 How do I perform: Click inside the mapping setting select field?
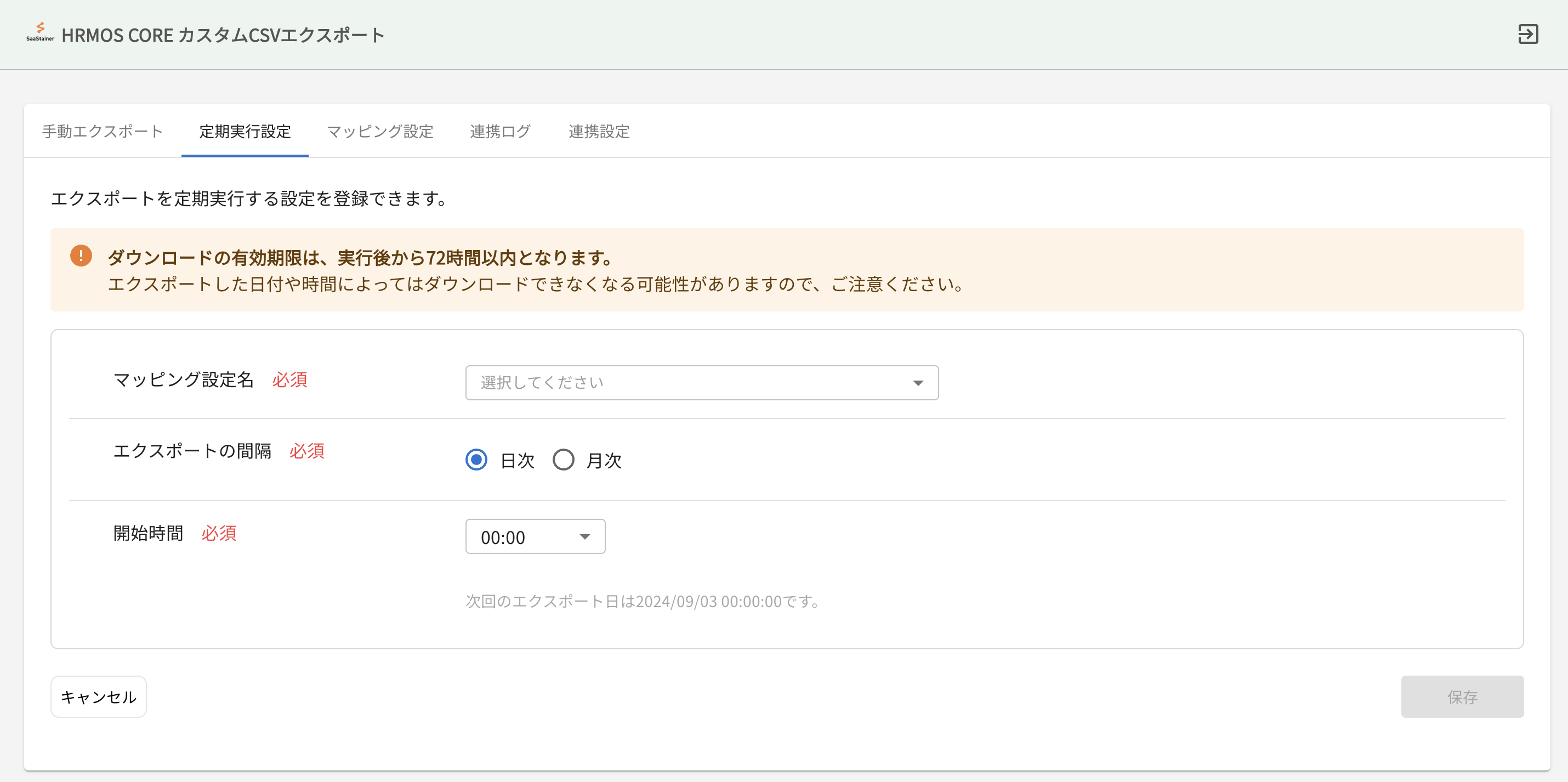click(669, 382)
